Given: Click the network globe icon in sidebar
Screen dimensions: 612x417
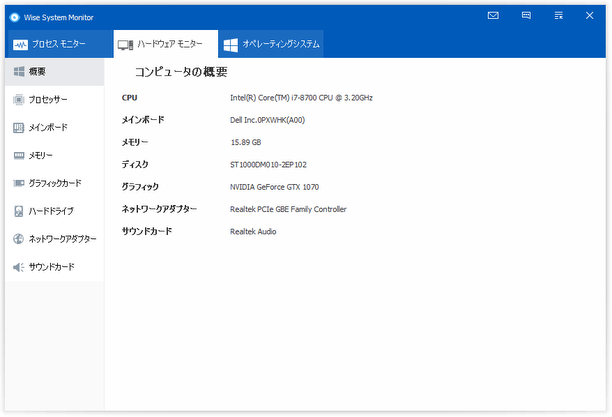Looking at the screenshot, I should [x=18, y=239].
